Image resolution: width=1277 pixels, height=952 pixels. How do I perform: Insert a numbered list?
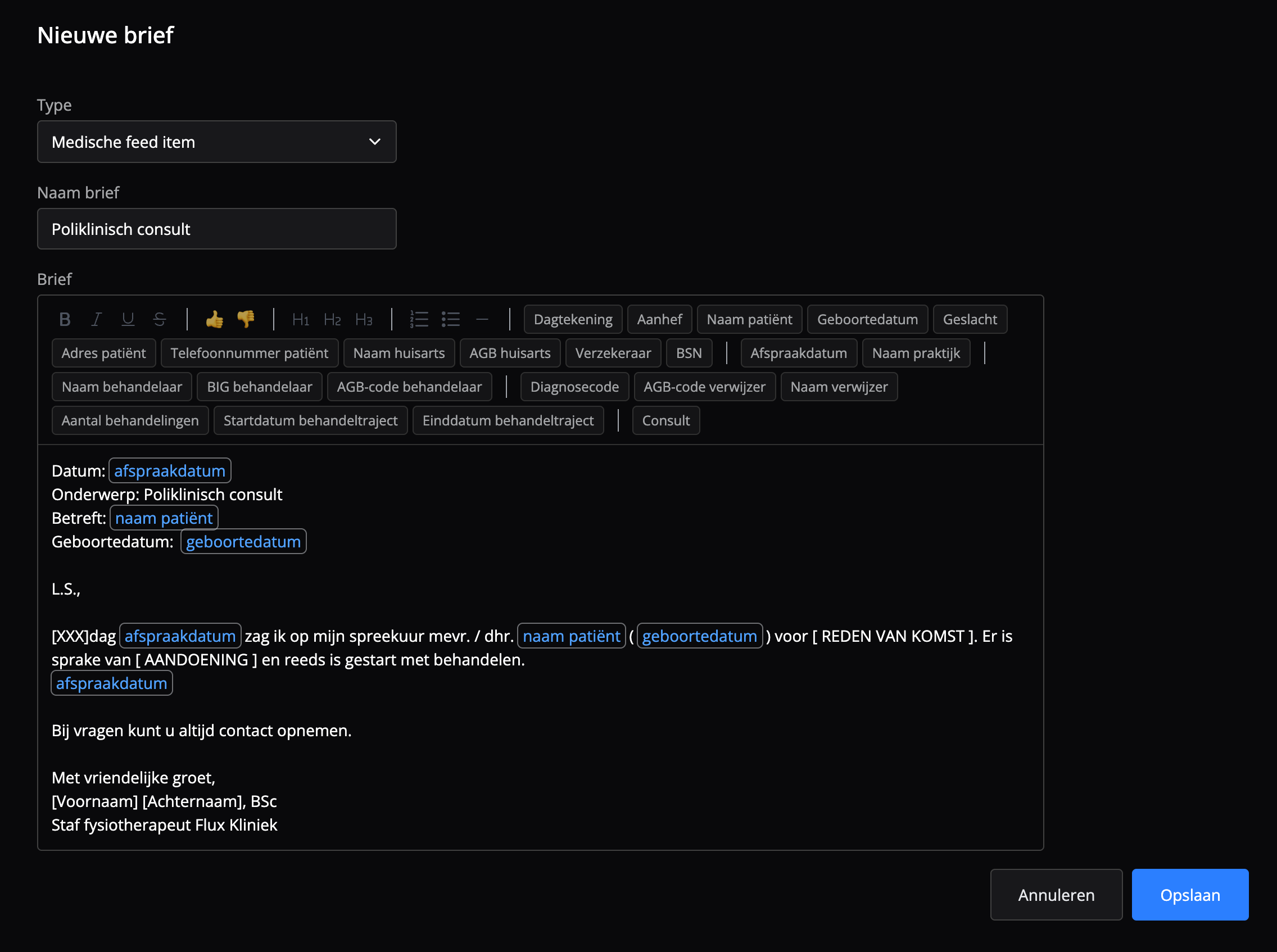[419, 319]
